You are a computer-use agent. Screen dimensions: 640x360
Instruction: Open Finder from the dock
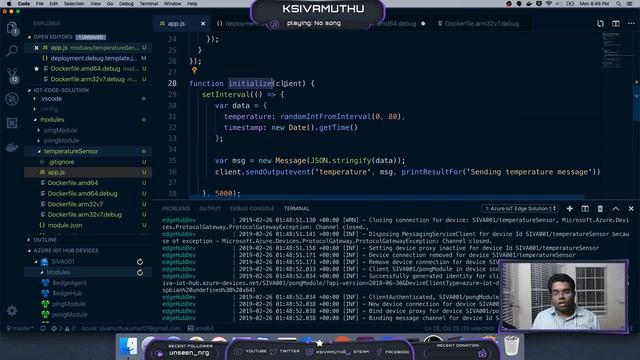[x=129, y=346]
